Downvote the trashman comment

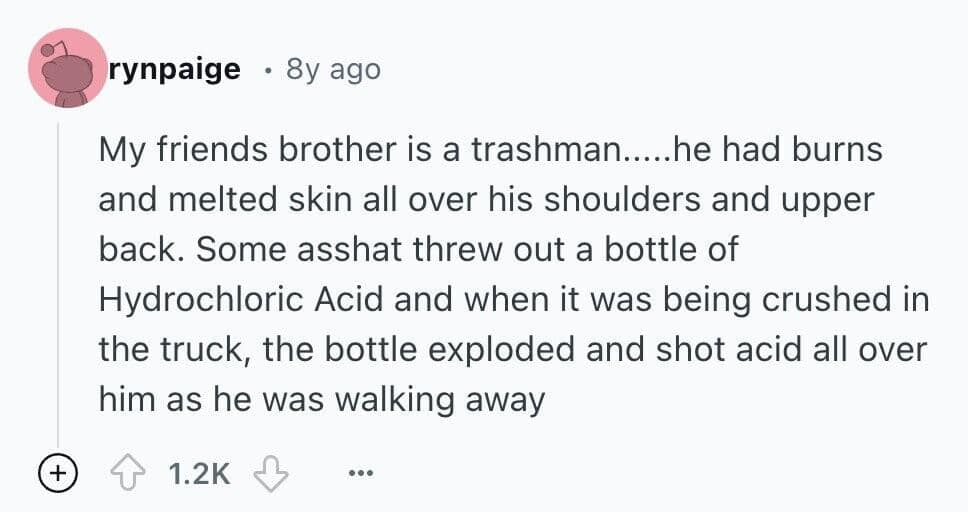click(x=269, y=472)
